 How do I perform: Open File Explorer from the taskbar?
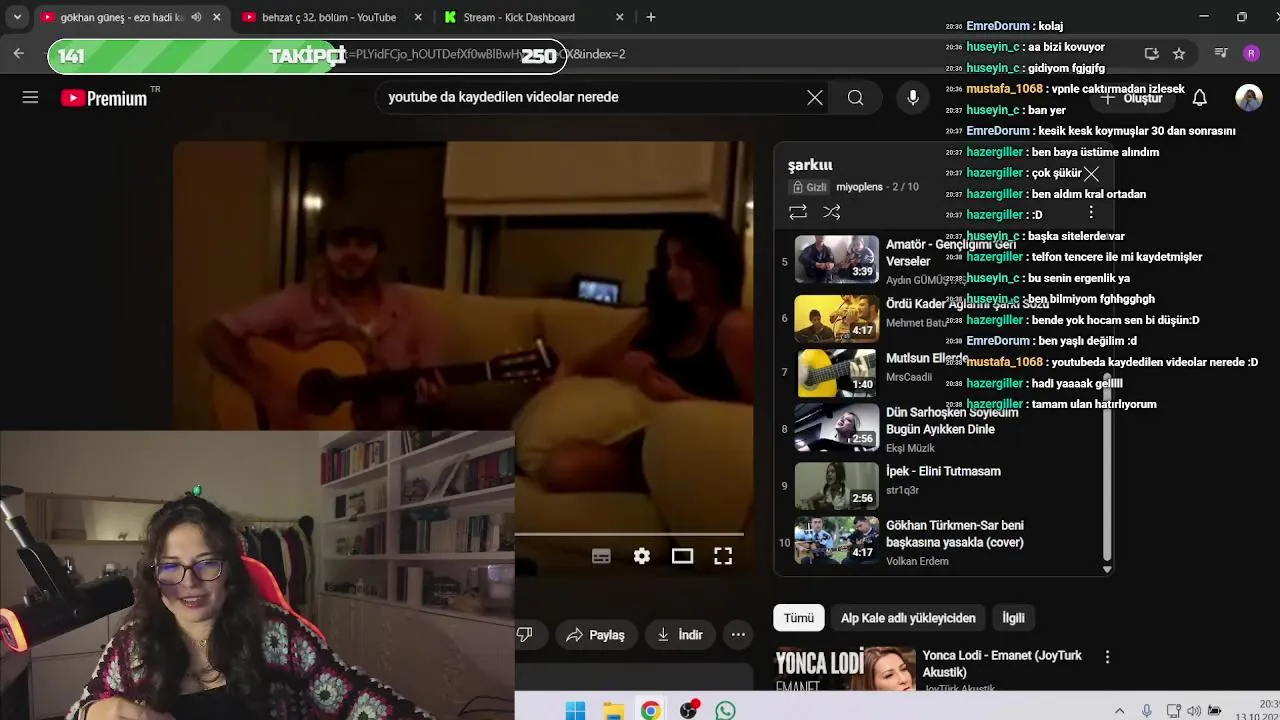point(613,711)
